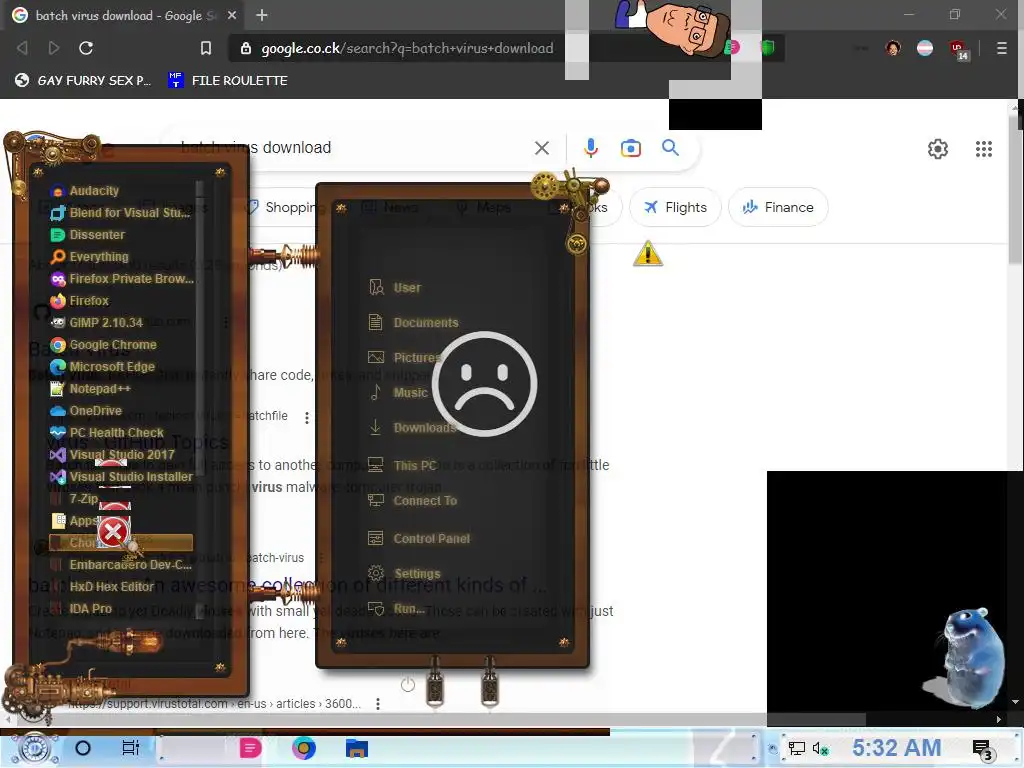The width and height of the screenshot is (1024, 768).
Task: Open Cortana circle on the taskbar
Action: [x=83, y=748]
